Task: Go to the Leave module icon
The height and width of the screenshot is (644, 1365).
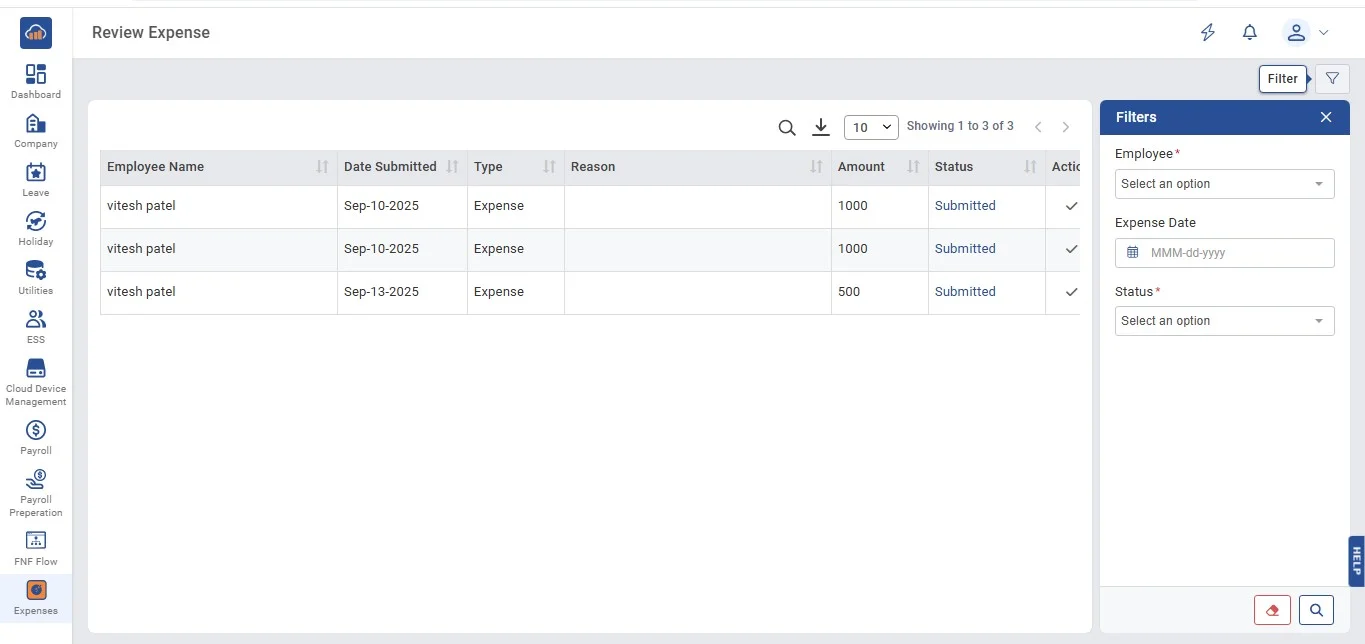Action: pos(36,178)
